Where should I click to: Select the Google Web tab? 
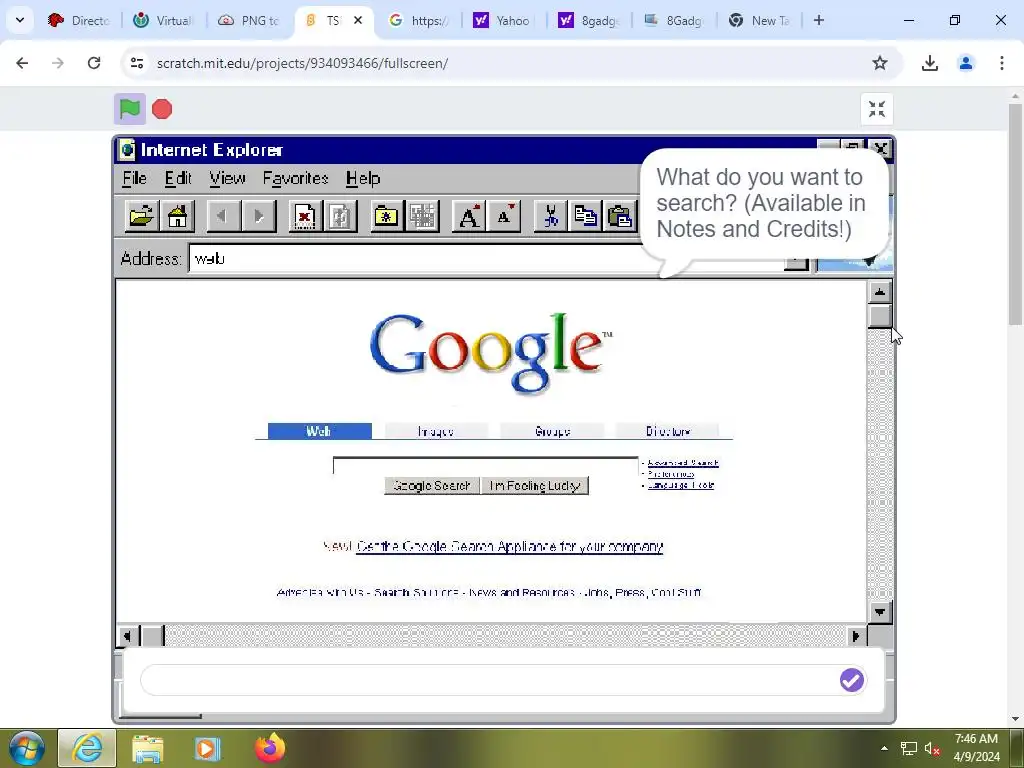(319, 431)
